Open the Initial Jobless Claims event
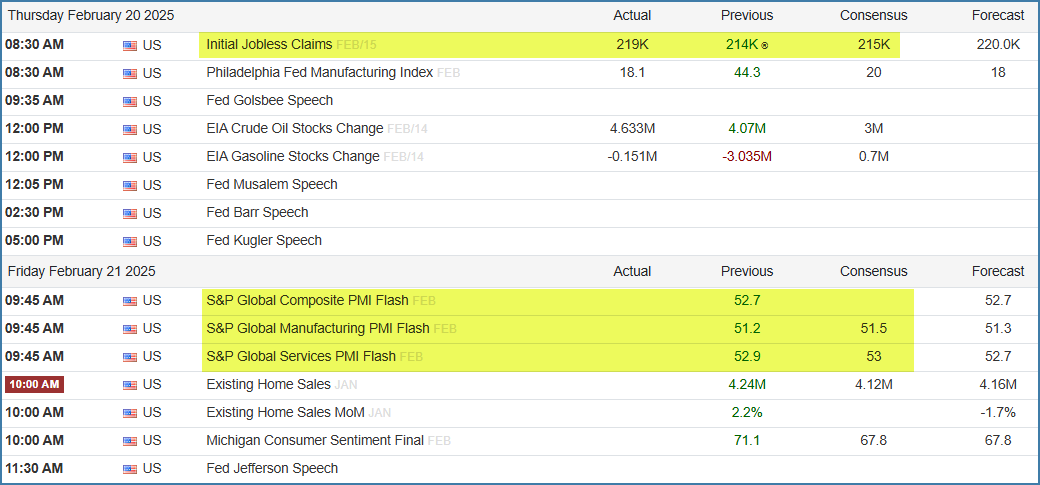The image size is (1040, 485). [269, 44]
